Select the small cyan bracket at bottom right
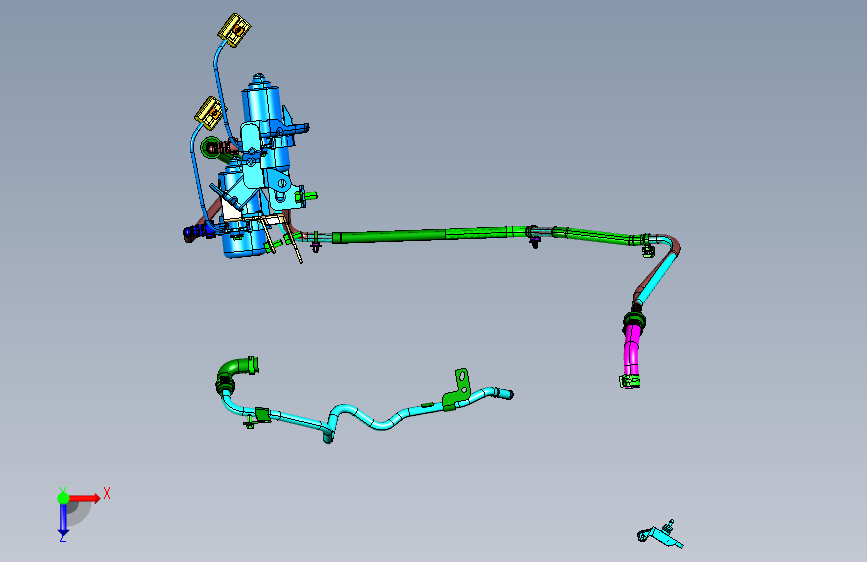 point(661,535)
